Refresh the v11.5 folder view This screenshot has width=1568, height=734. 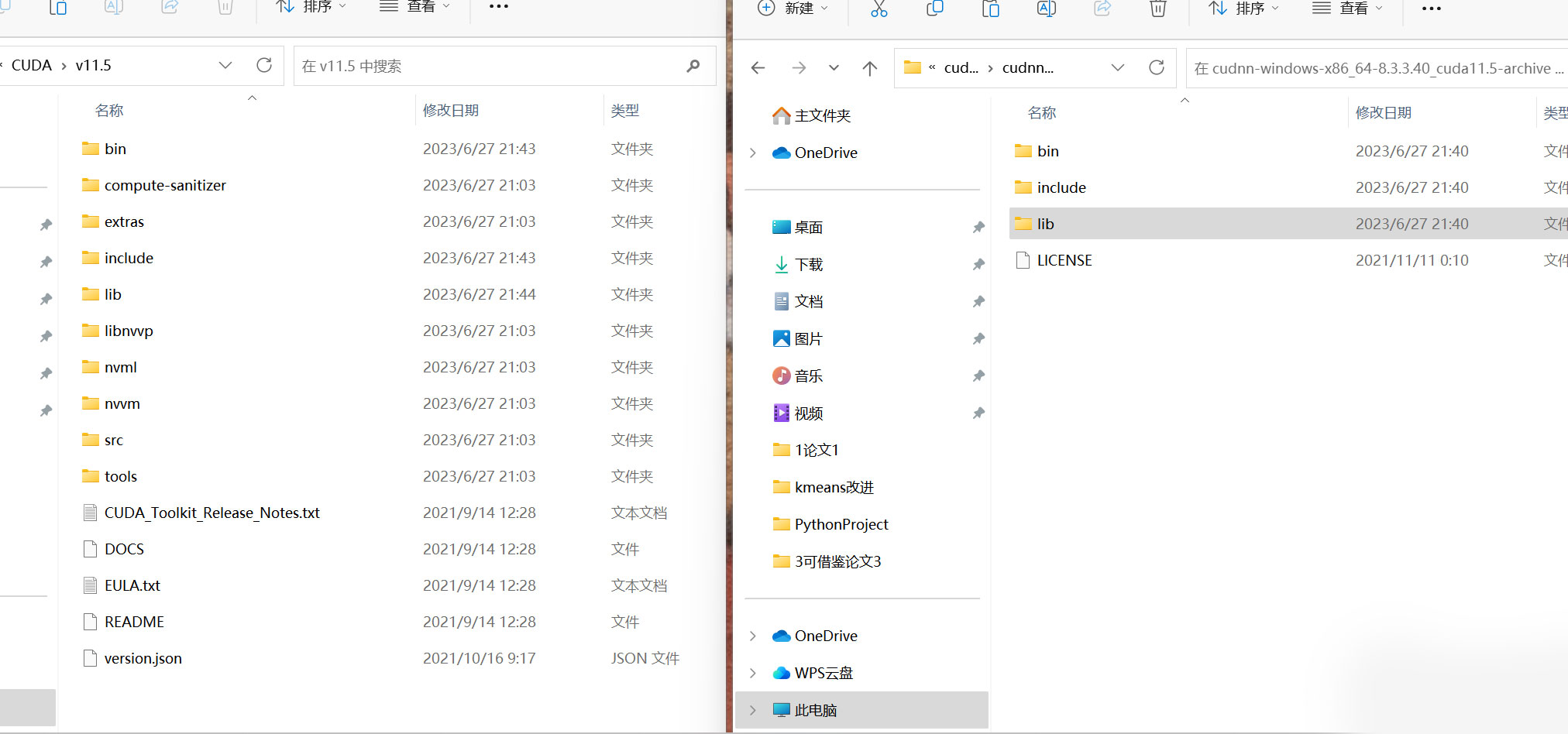click(264, 65)
